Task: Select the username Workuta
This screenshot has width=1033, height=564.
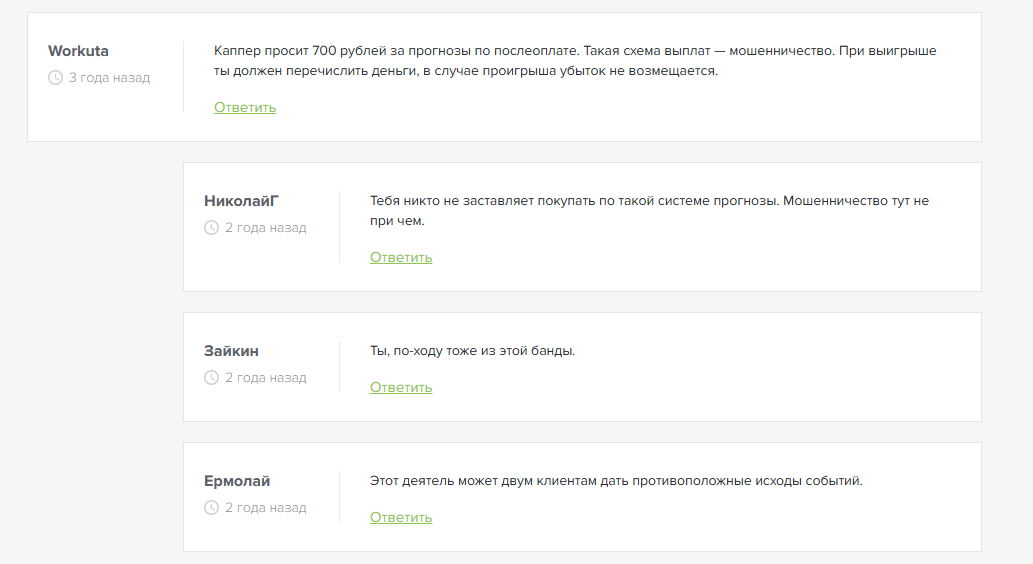Action: click(x=78, y=51)
